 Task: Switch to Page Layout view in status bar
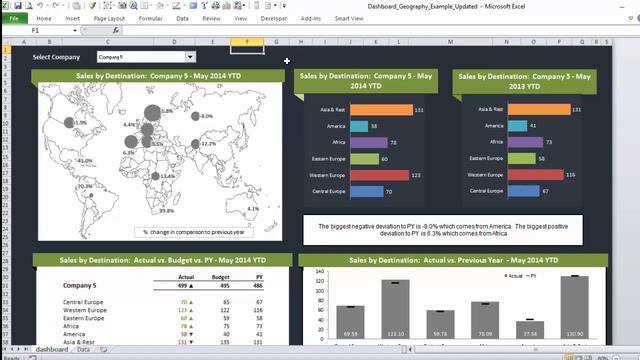[x=578, y=358]
